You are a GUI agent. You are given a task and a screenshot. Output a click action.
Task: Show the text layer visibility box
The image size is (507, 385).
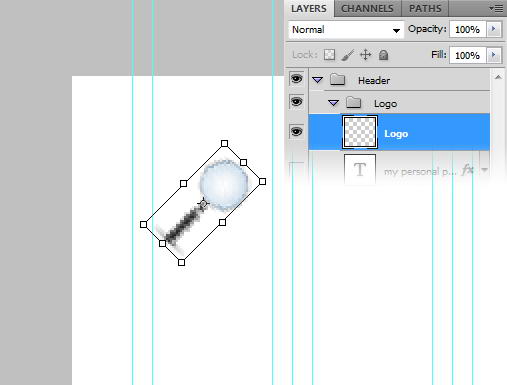coord(296,169)
